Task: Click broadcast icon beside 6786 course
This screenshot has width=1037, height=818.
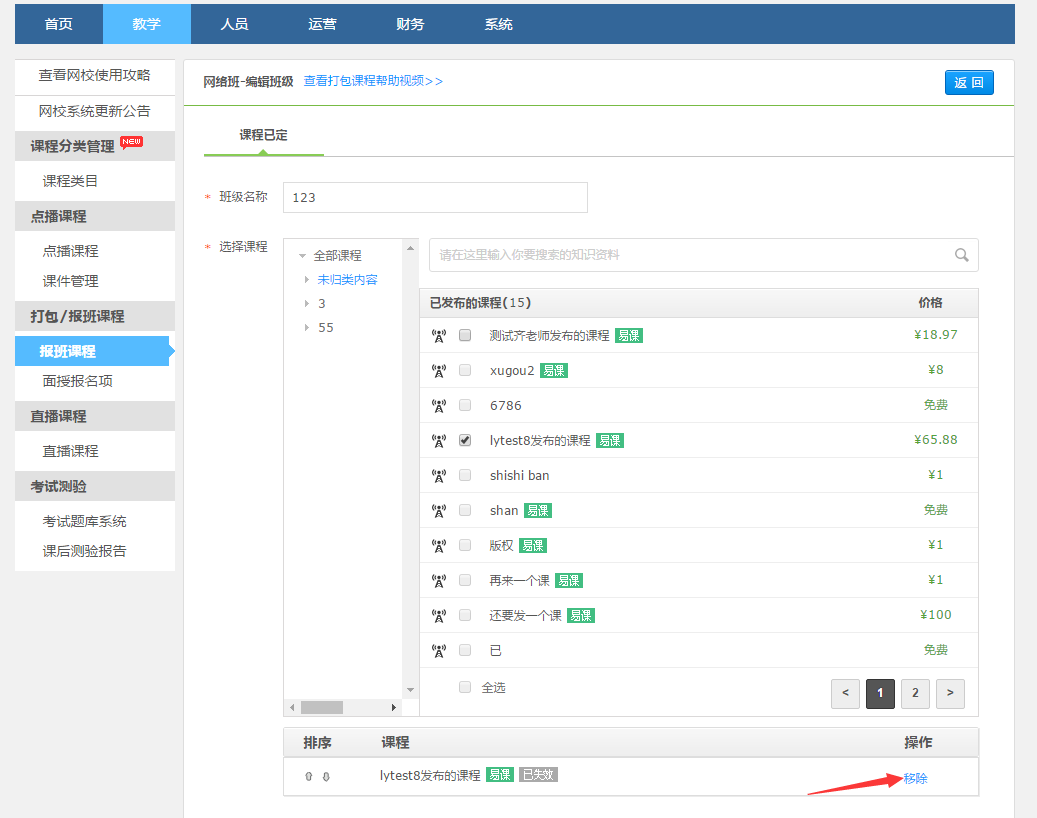Action: tap(438, 406)
